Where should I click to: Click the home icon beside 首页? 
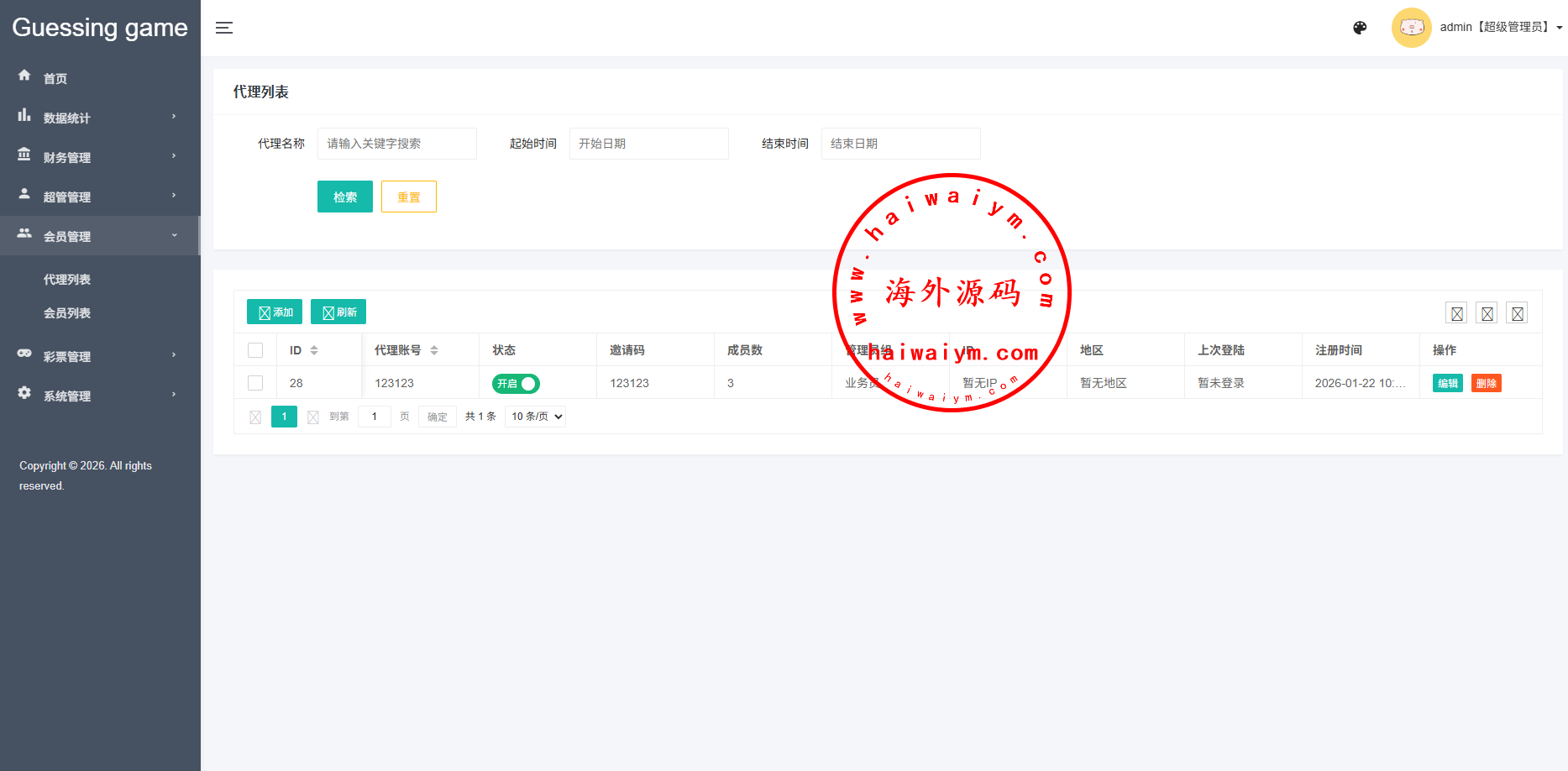pyautogui.click(x=24, y=76)
